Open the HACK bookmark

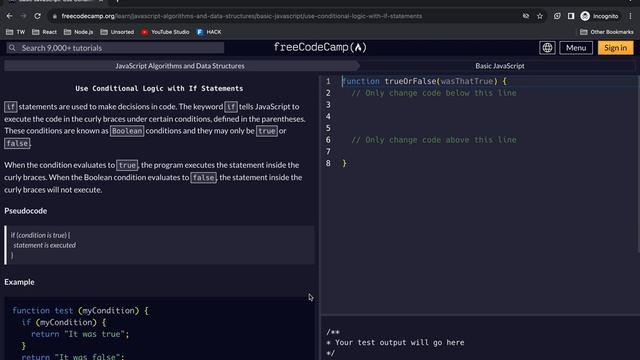209,32
